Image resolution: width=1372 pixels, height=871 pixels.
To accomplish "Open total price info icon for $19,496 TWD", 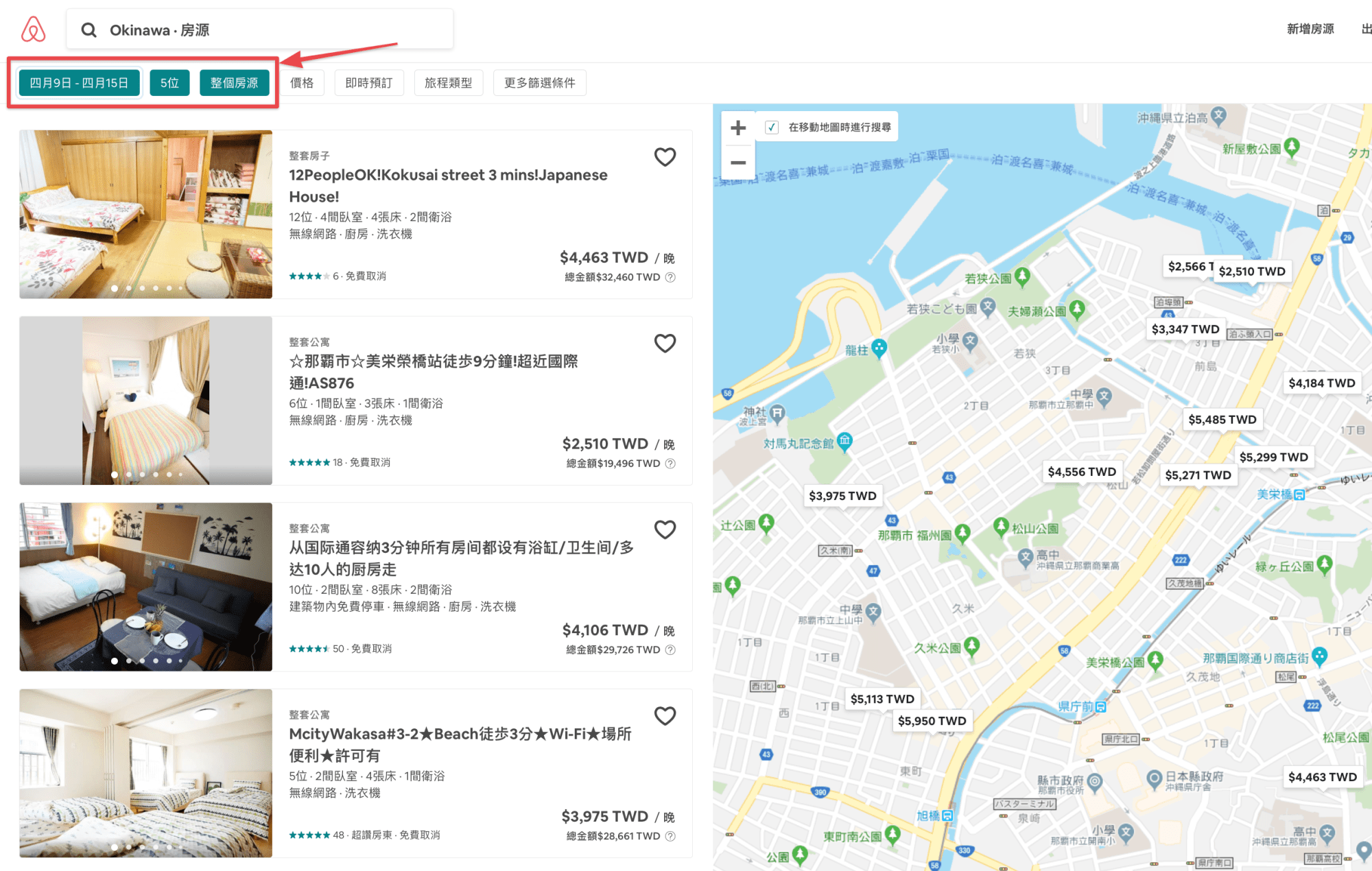I will (x=670, y=464).
